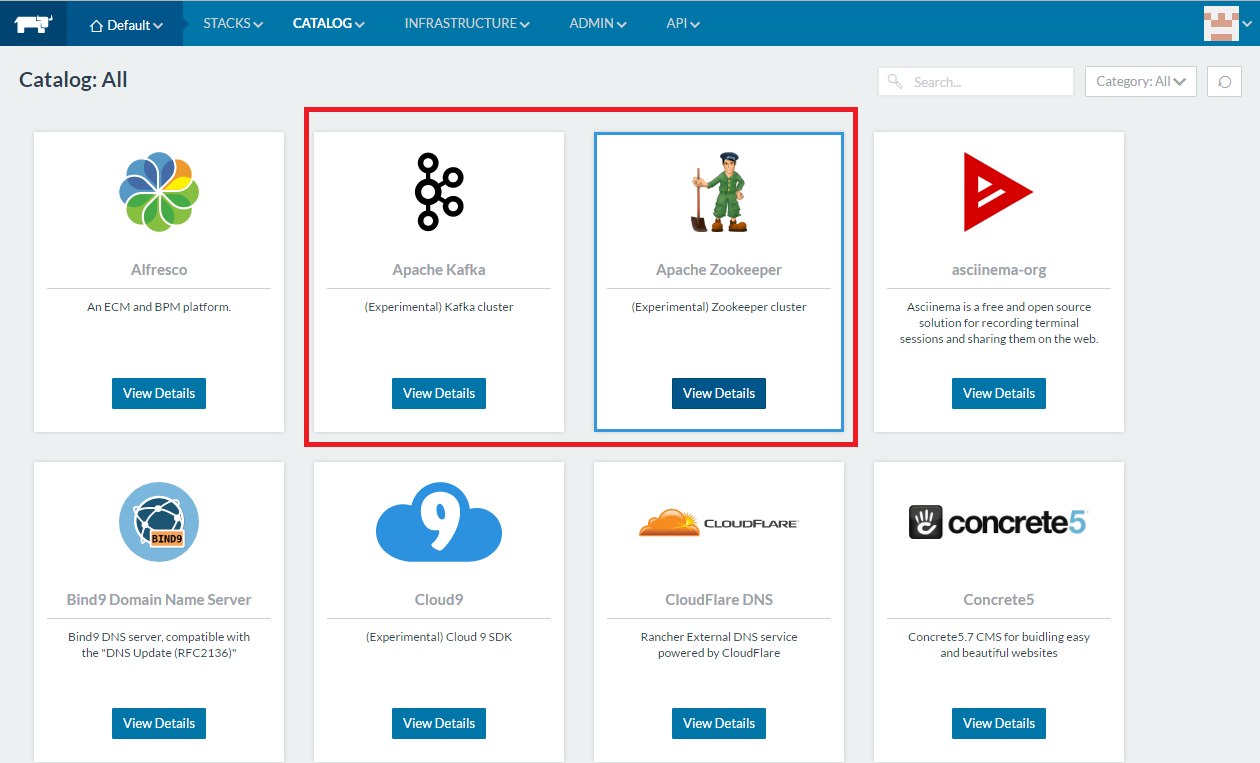1260x763 pixels.
Task: View Details for Cloud9
Action: point(439,723)
